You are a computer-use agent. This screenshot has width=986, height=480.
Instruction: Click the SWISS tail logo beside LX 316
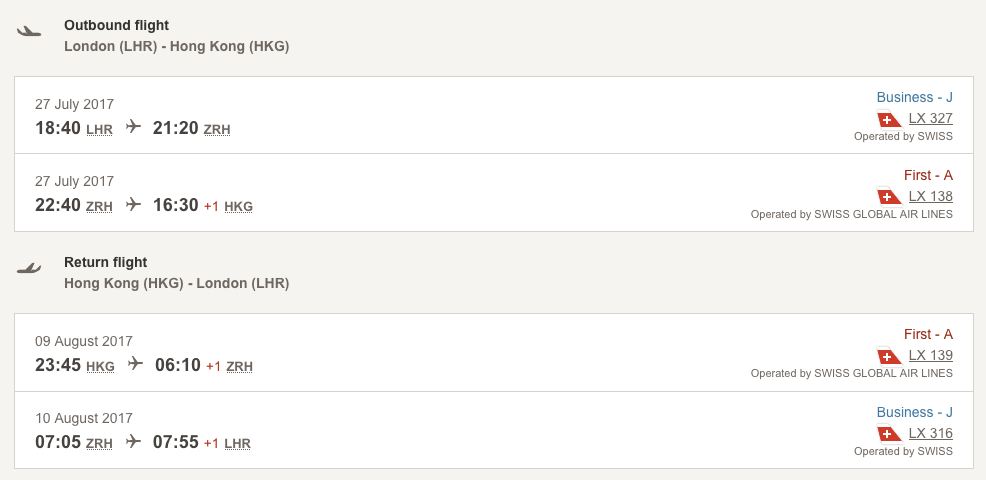pyautogui.click(x=890, y=433)
